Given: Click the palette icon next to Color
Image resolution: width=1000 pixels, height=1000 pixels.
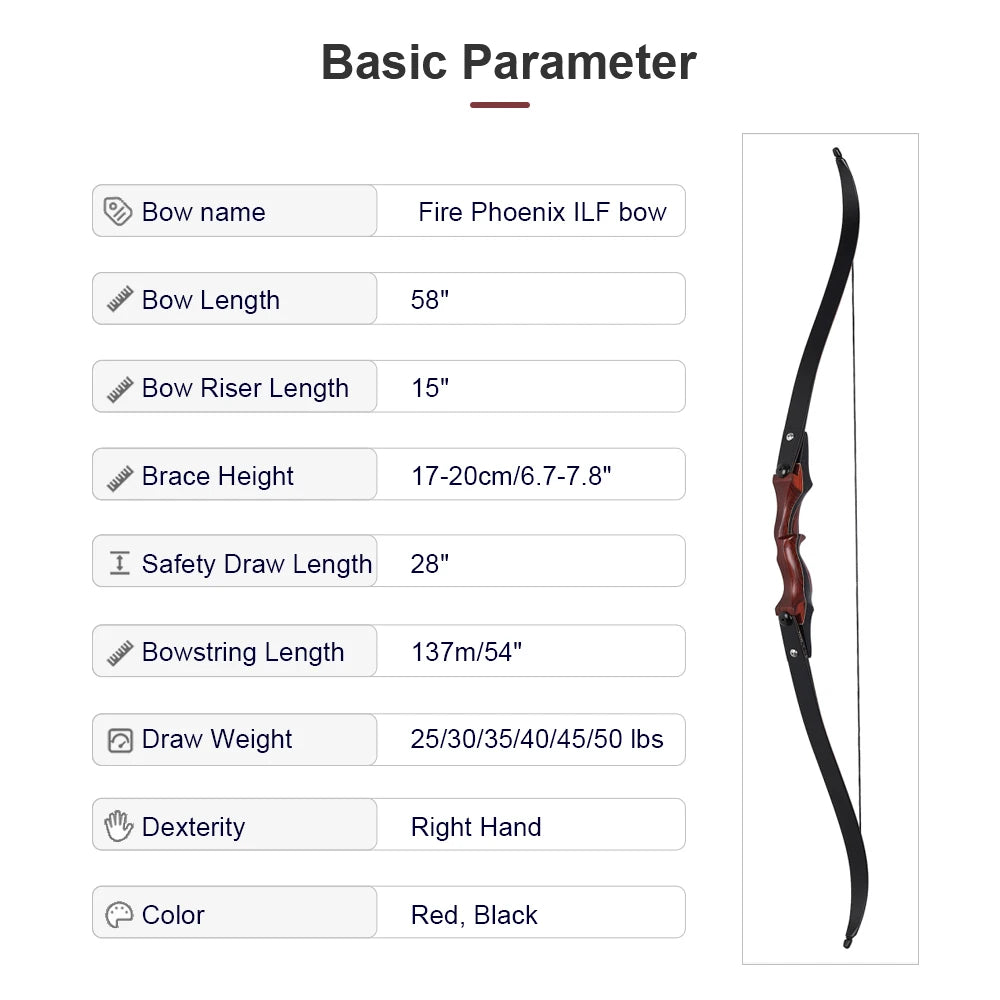Looking at the screenshot, I should pos(119,915).
